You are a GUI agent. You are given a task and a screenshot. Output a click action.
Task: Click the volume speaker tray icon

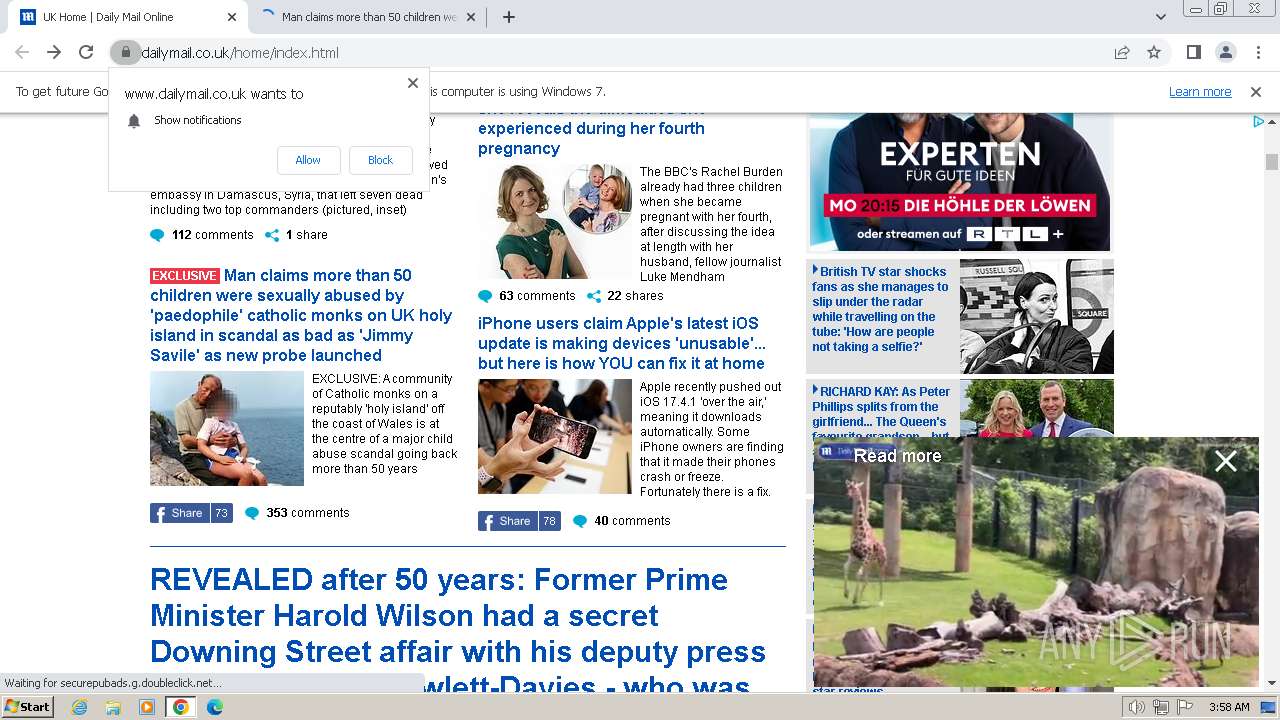pos(1137,707)
